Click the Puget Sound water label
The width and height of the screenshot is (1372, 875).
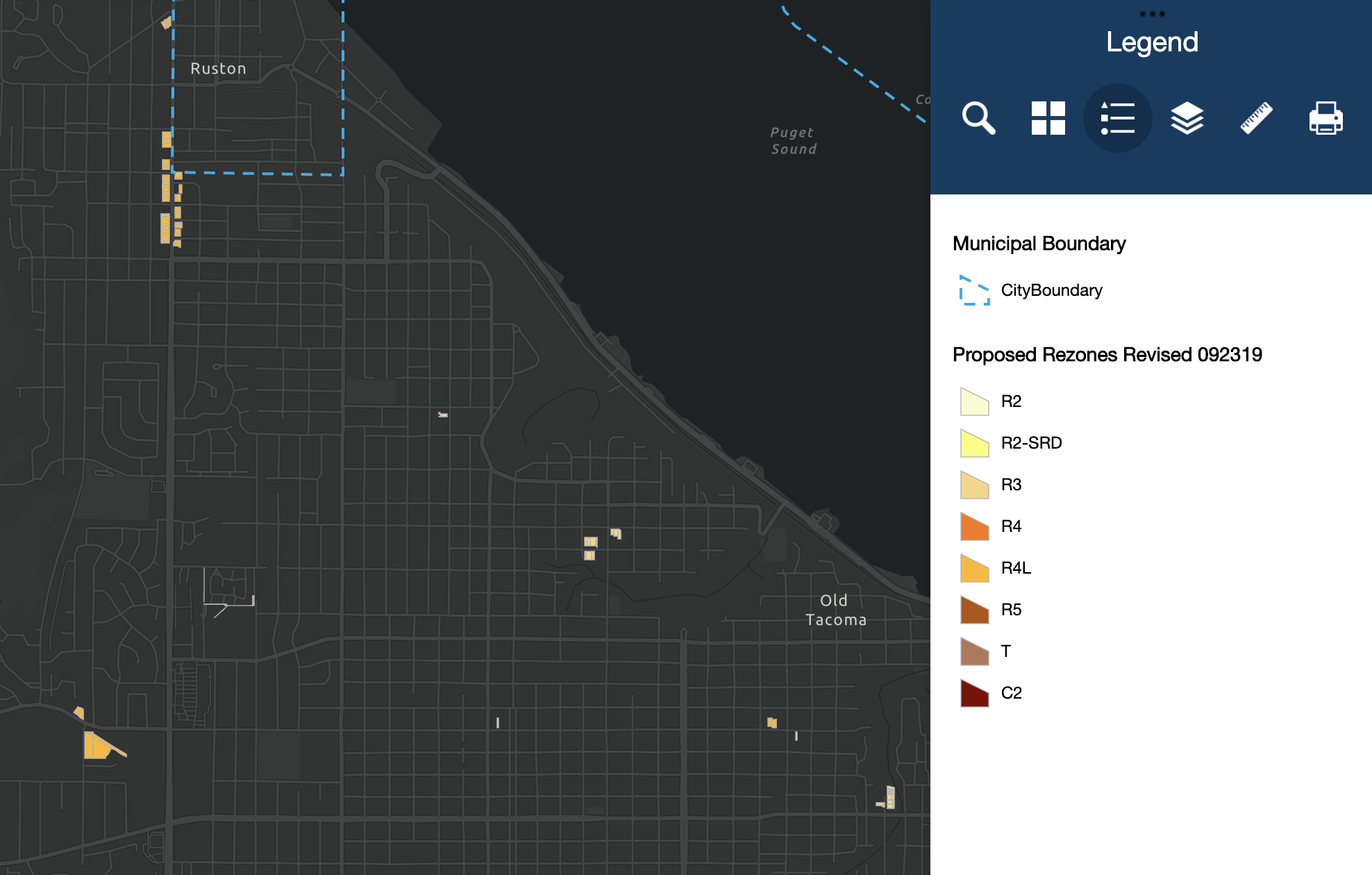pos(793,141)
